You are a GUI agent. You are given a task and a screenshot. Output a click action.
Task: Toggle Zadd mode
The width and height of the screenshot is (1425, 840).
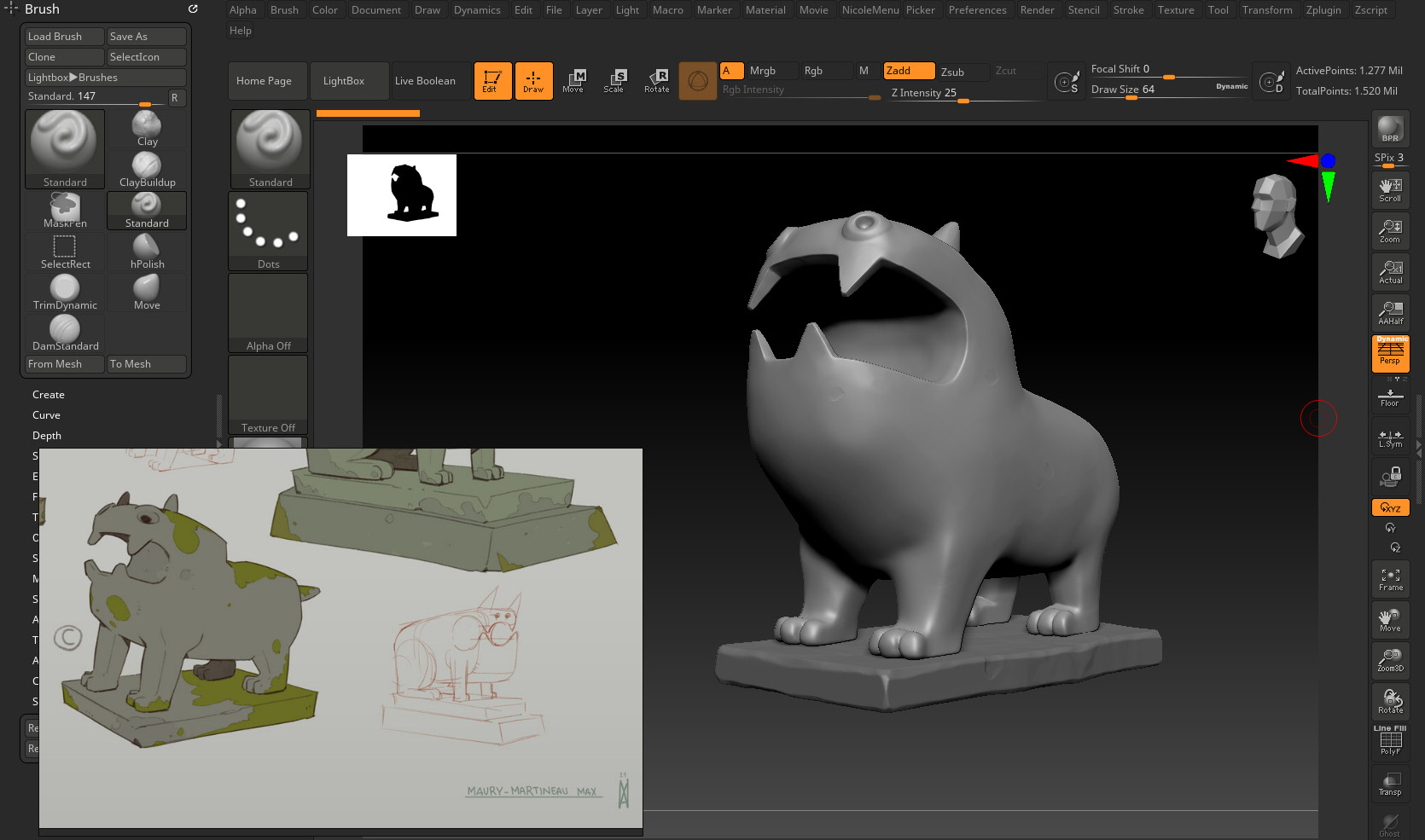click(x=909, y=71)
